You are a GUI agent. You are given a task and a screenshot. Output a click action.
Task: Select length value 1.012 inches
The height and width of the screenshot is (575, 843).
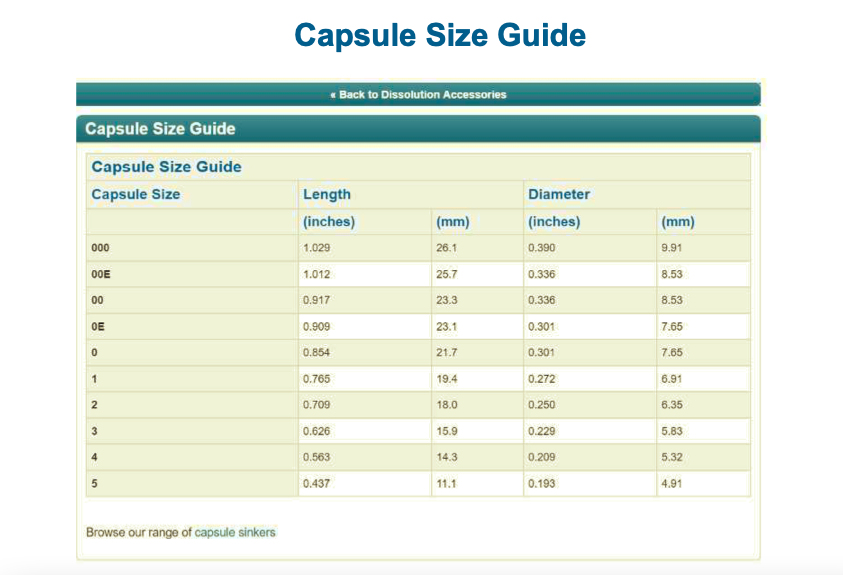[316, 274]
